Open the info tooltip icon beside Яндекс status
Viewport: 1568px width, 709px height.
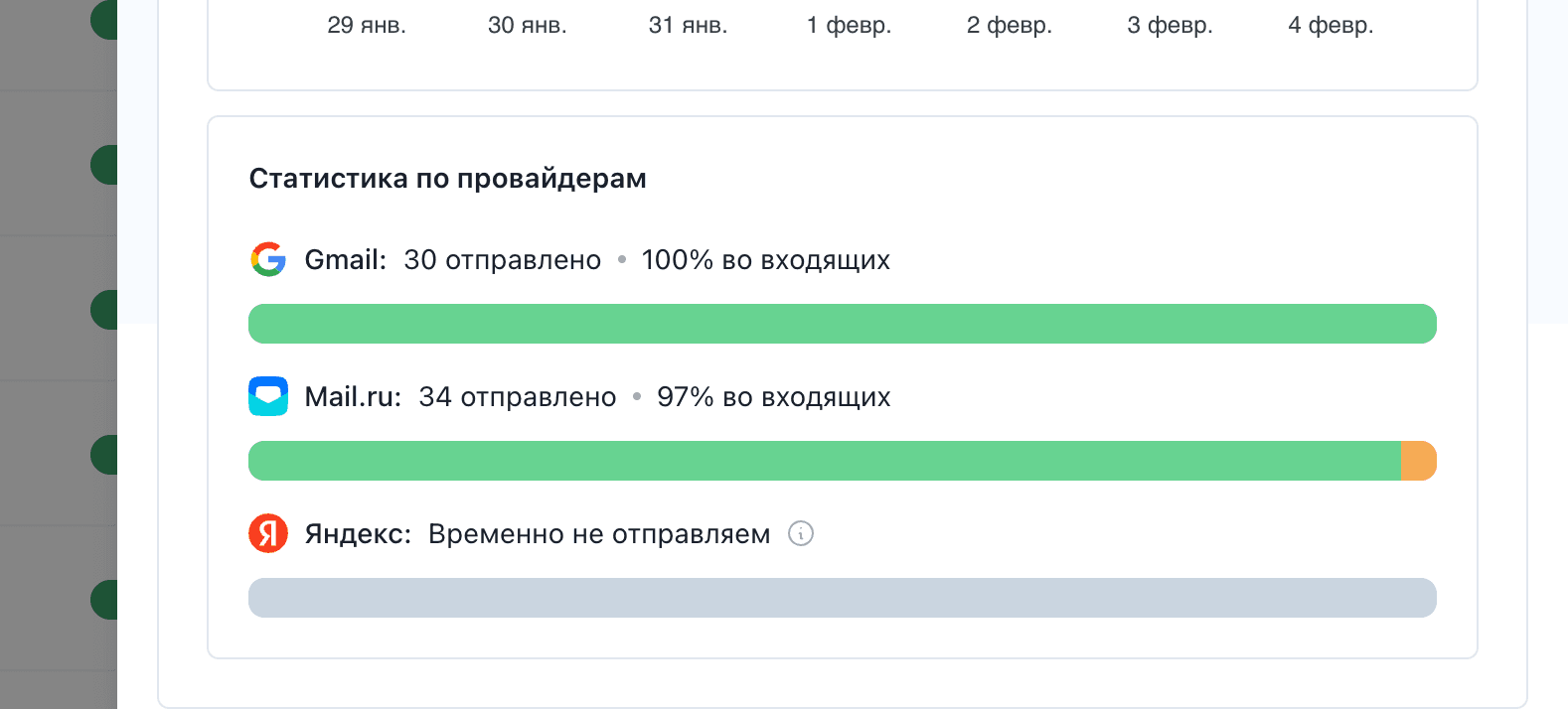(x=801, y=533)
